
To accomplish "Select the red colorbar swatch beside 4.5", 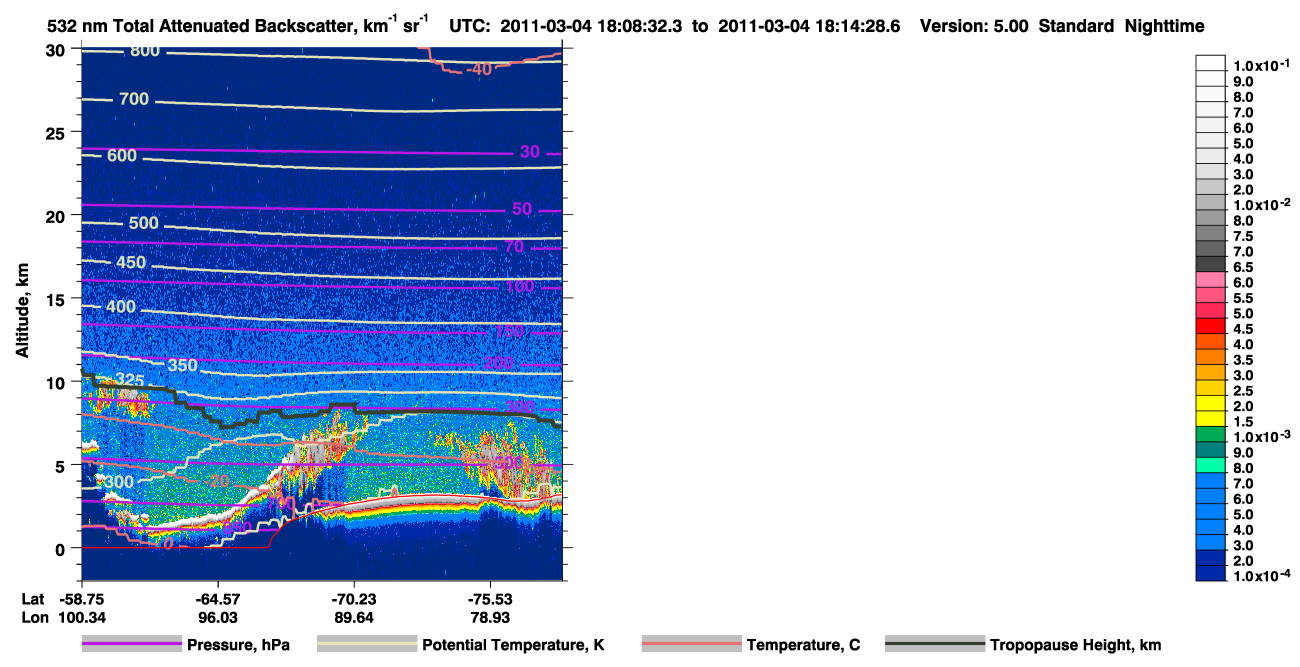I will pos(1211,327).
